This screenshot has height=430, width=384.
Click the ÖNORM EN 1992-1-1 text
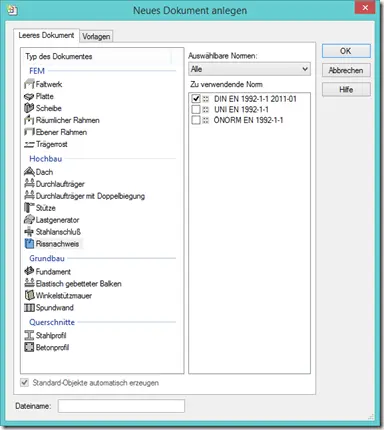coord(248,120)
